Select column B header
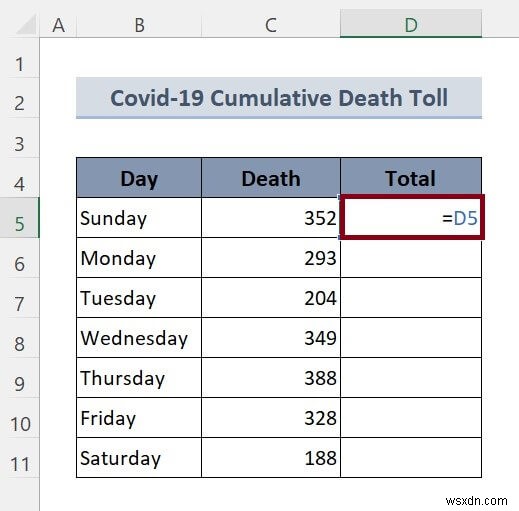519x511 pixels. pyautogui.click(x=139, y=25)
